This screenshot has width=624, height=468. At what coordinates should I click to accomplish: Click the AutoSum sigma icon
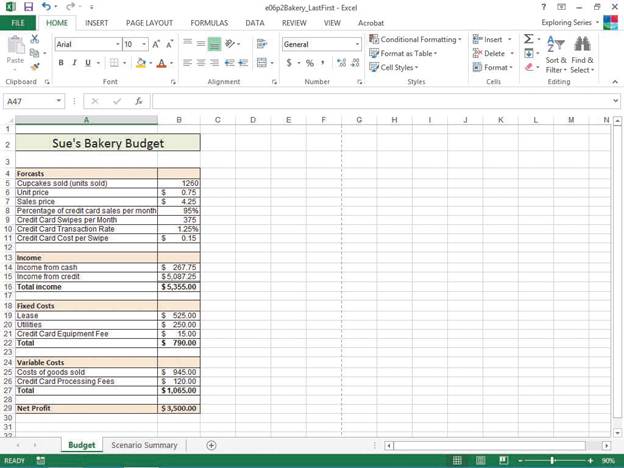coord(529,39)
